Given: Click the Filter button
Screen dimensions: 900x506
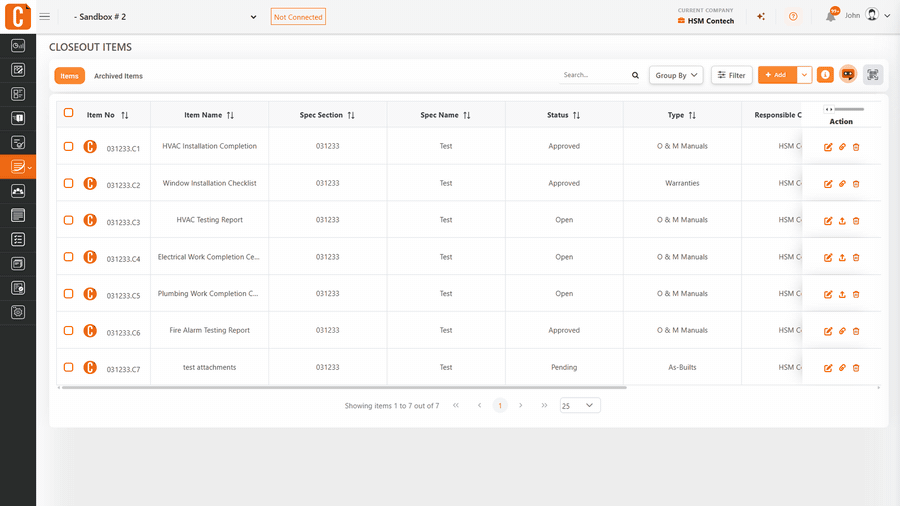Looking at the screenshot, I should click(732, 75).
